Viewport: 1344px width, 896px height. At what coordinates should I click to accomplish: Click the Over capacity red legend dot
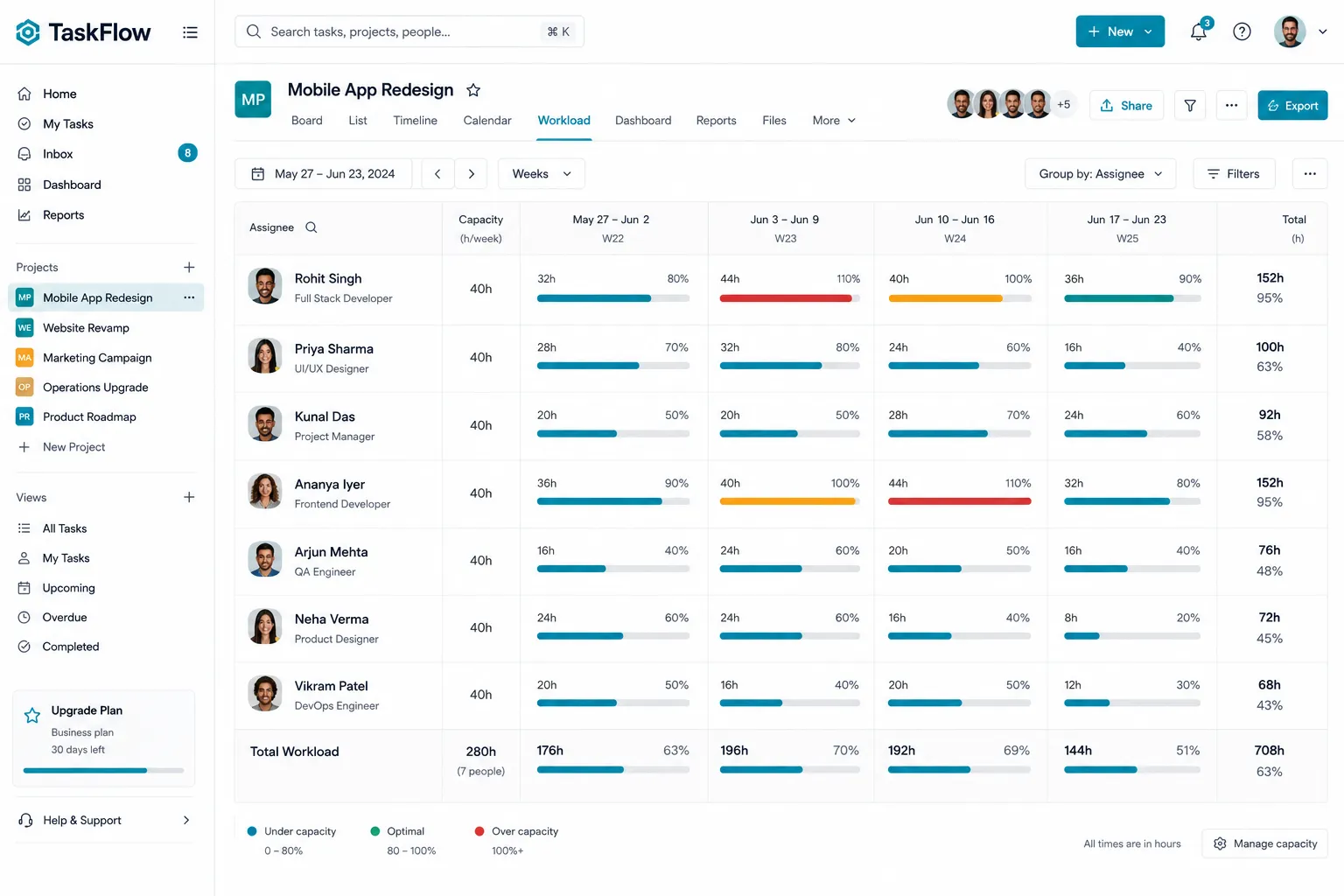[x=479, y=831]
